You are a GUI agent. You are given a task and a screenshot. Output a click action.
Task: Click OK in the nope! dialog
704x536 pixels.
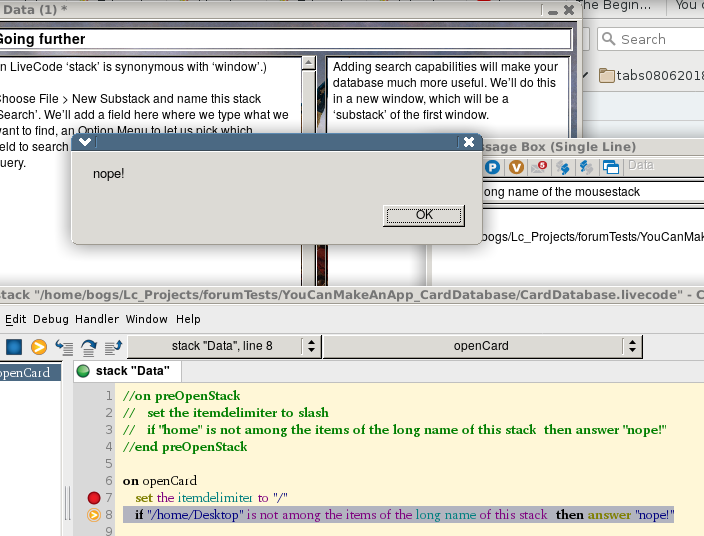click(424, 215)
